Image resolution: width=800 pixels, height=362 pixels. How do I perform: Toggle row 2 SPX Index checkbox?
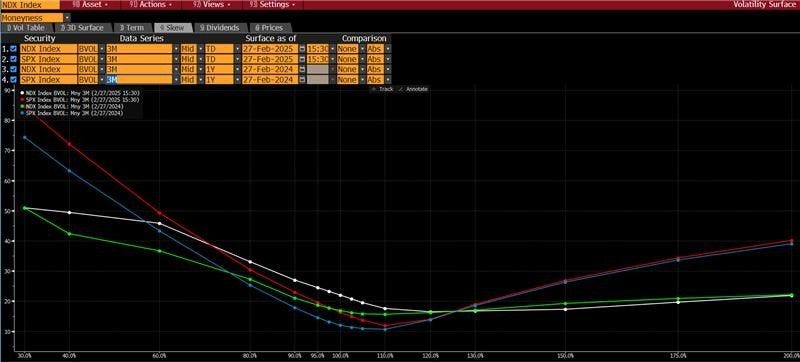point(13,59)
